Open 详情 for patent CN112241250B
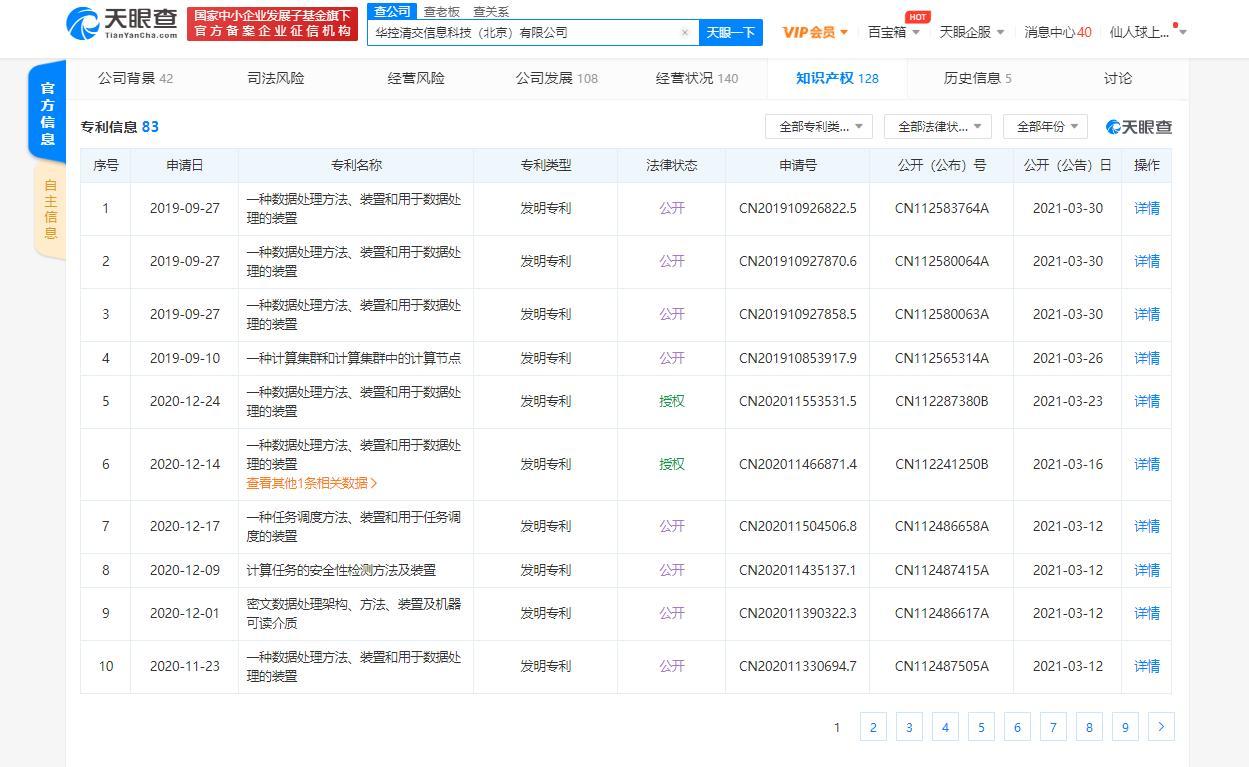 (x=1147, y=464)
